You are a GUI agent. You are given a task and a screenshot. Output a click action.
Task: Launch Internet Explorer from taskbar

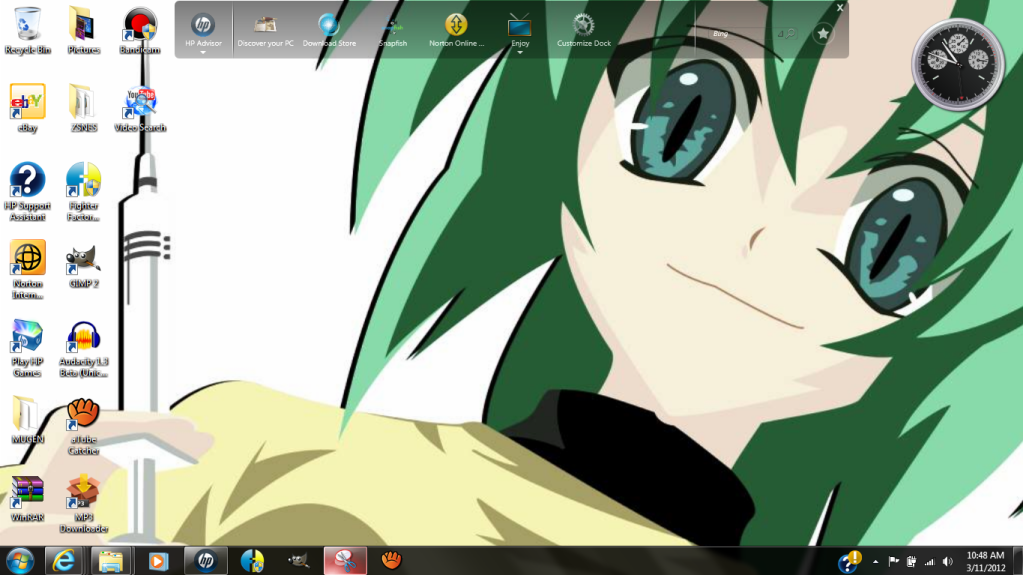coord(63,561)
